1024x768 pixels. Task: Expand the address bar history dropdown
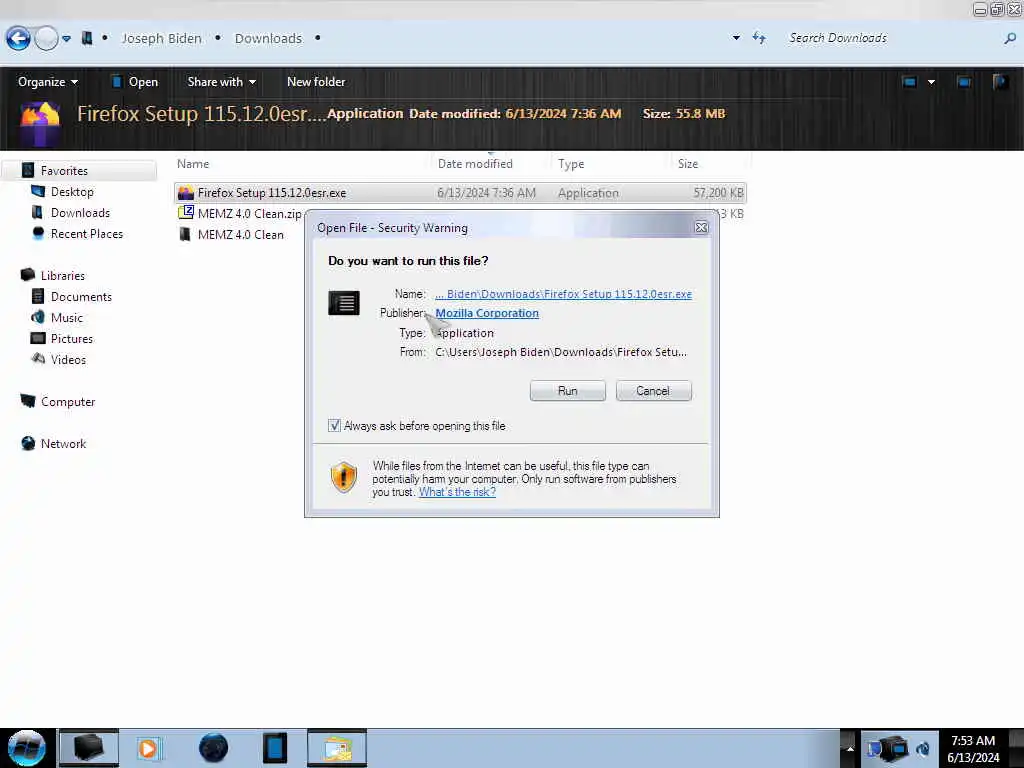pos(736,38)
